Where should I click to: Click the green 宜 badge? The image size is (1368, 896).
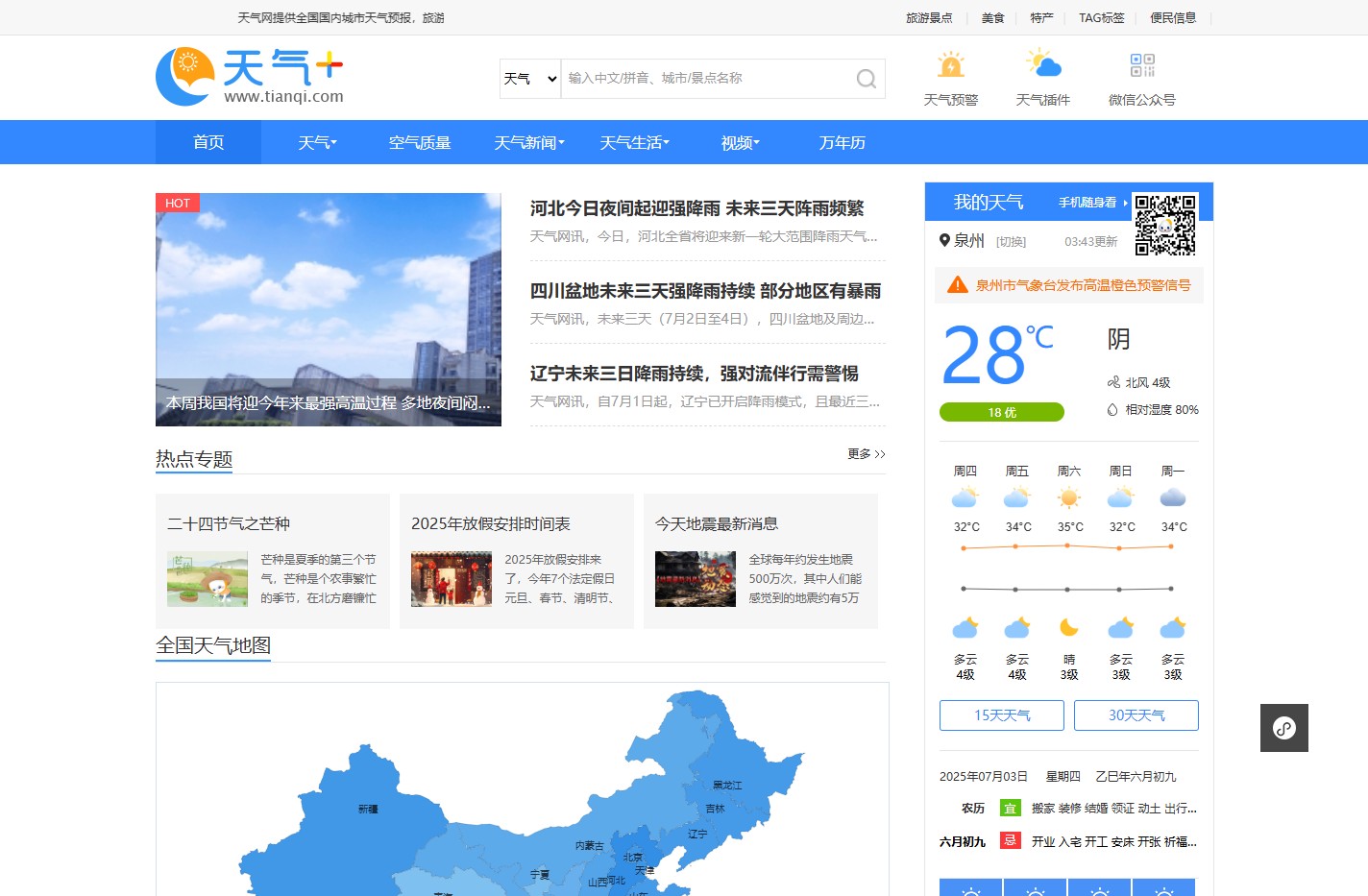click(x=1010, y=809)
